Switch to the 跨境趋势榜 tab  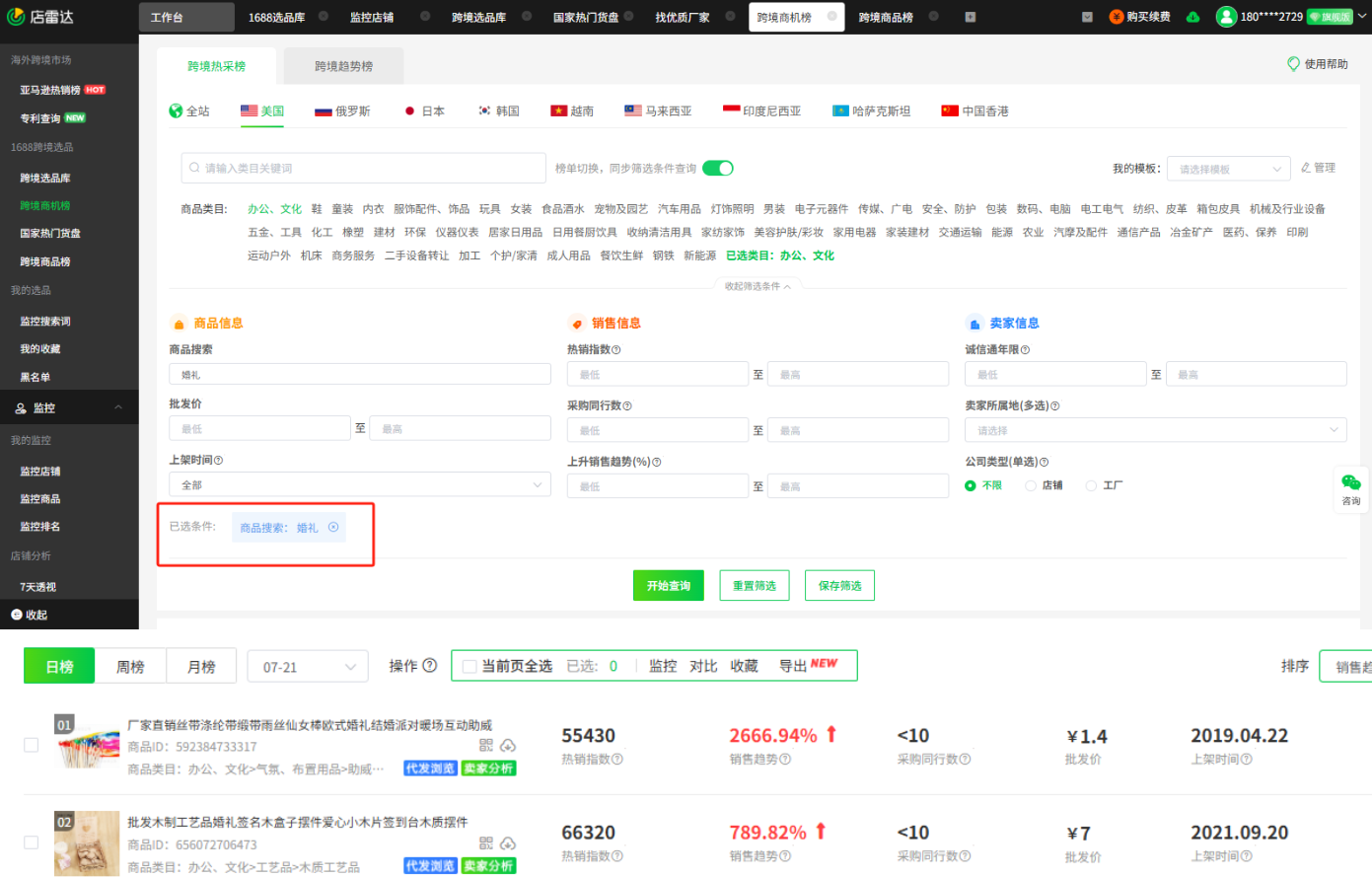[x=343, y=66]
